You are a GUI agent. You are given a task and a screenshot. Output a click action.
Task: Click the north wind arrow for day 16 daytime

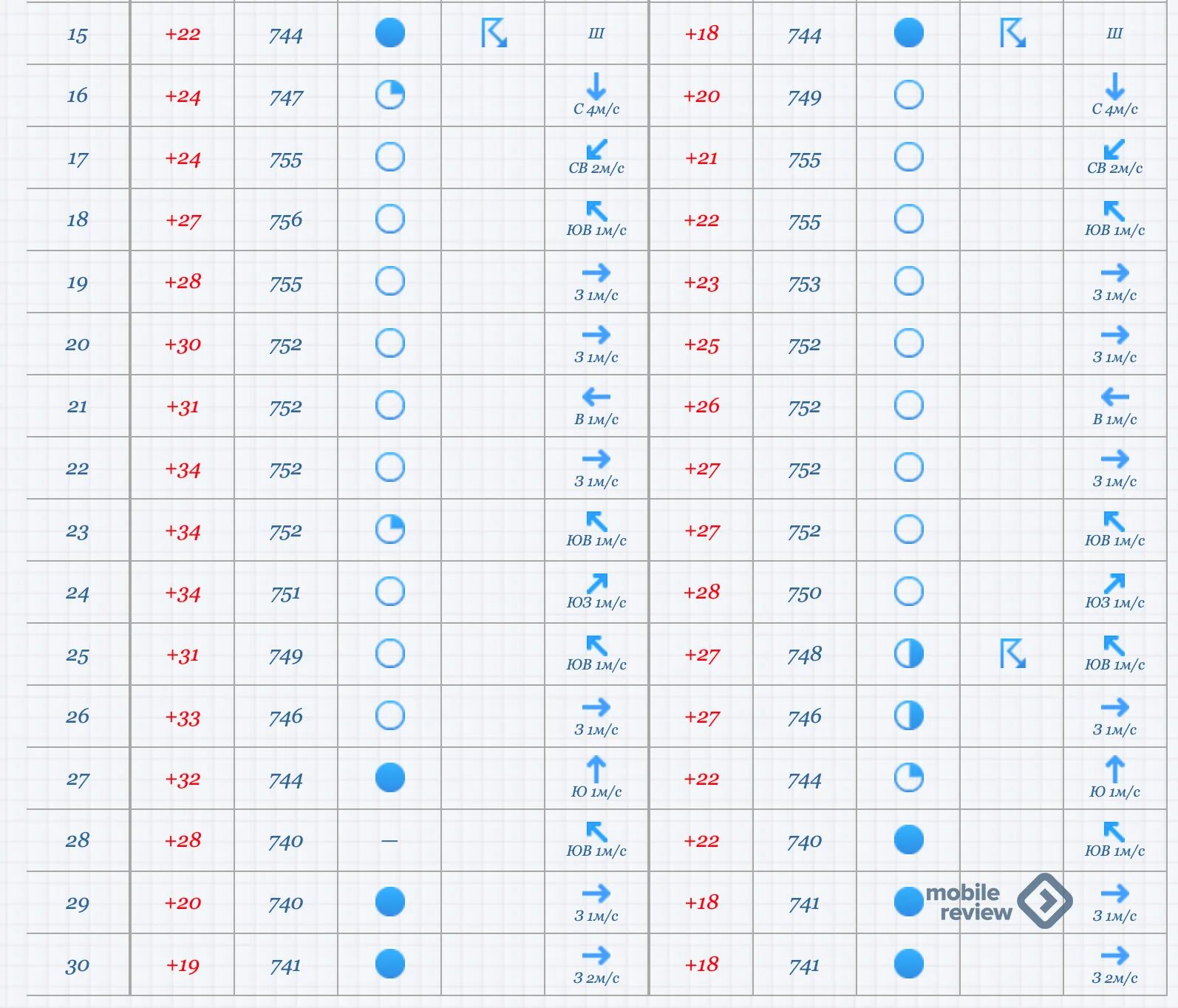596,86
